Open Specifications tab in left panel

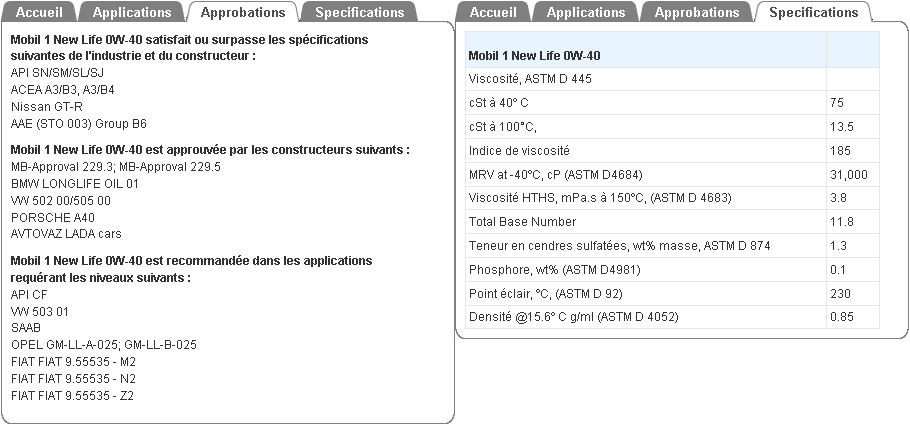(359, 13)
